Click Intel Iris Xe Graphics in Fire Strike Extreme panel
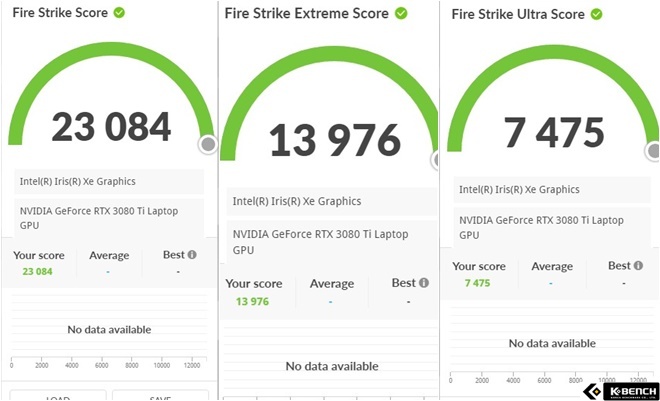Image resolution: width=660 pixels, height=401 pixels. (x=332, y=201)
